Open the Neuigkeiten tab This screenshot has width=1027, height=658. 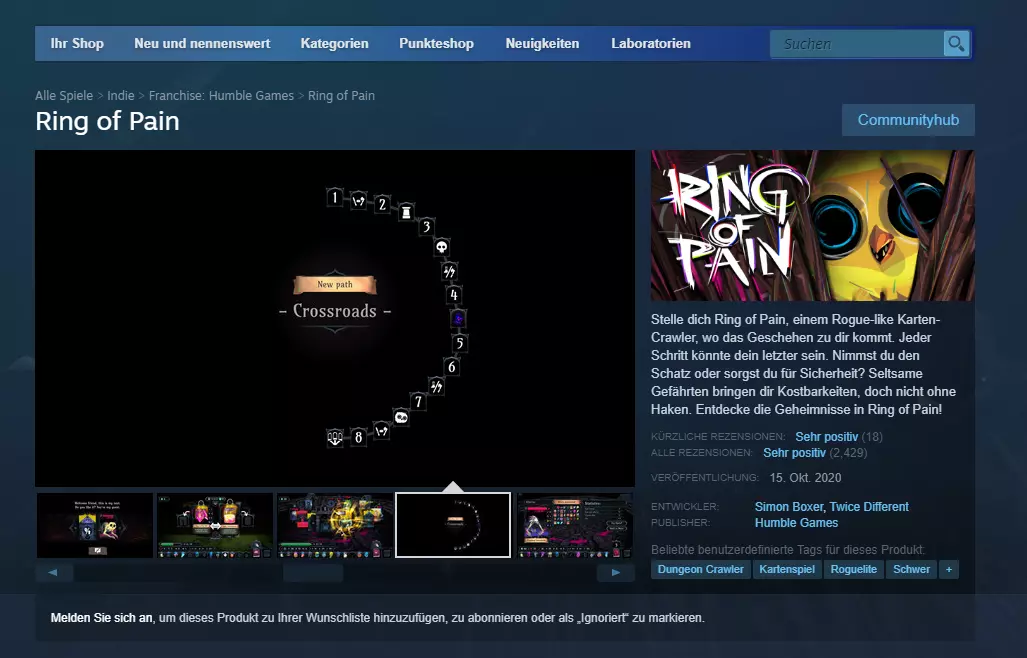[x=542, y=44]
